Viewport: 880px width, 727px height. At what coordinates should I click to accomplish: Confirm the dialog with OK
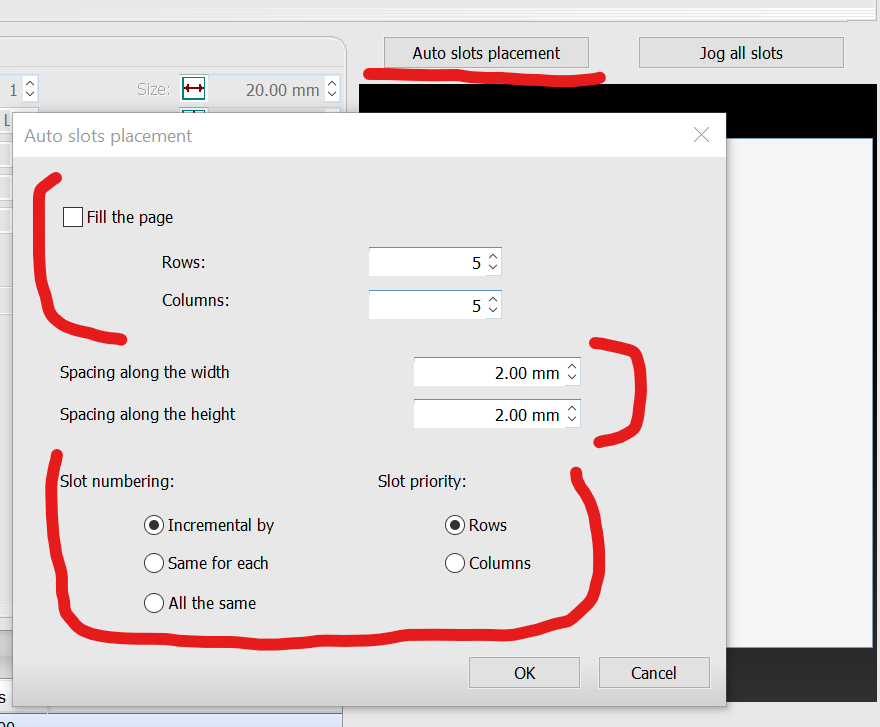tap(524, 673)
